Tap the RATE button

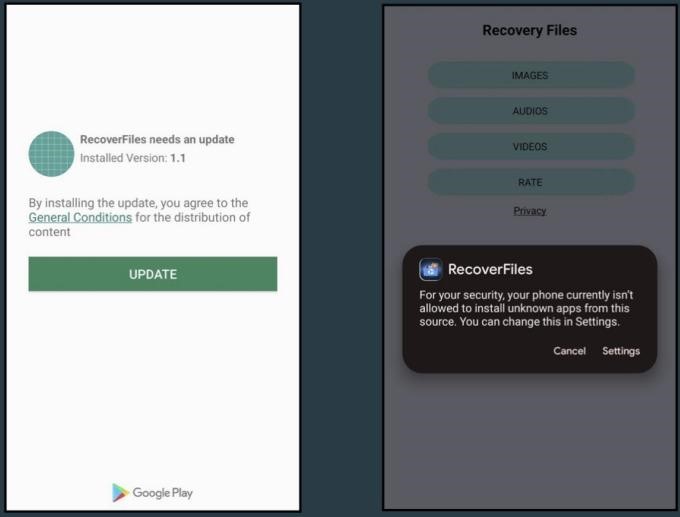(x=530, y=182)
